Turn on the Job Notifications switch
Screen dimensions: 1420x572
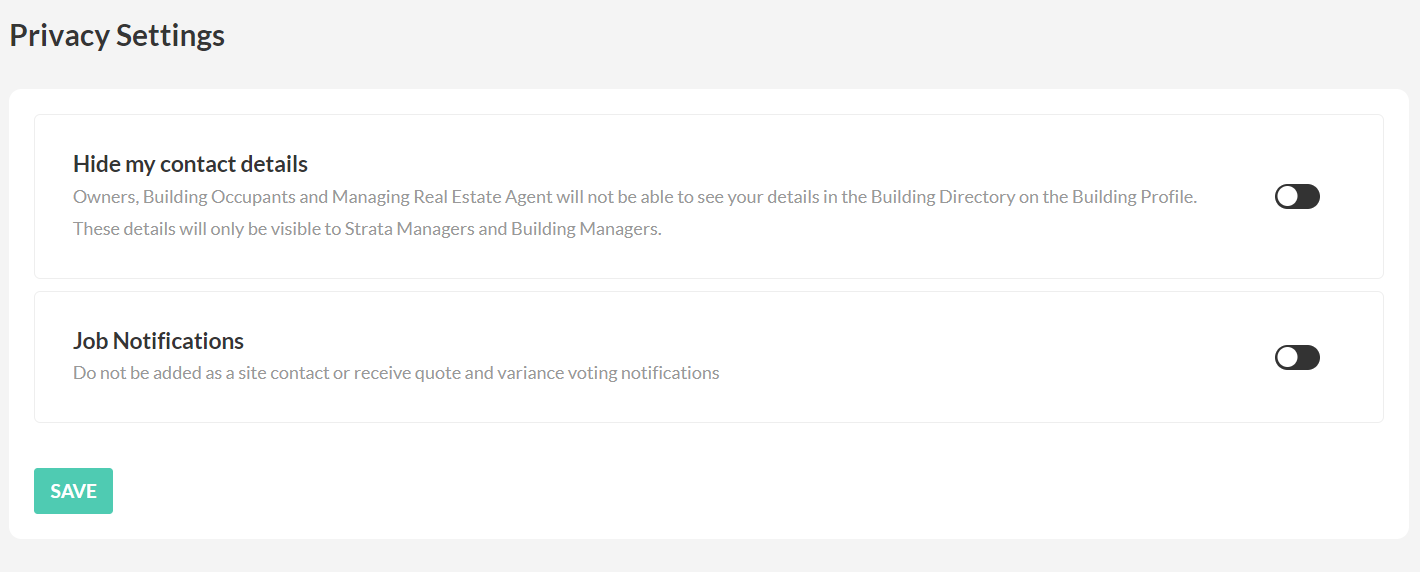[x=1297, y=357]
